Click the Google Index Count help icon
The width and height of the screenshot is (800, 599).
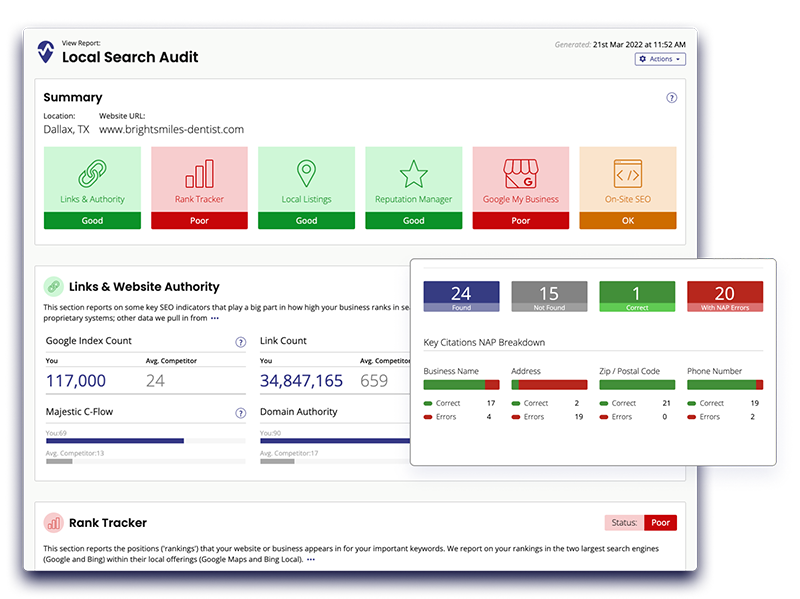click(240, 342)
